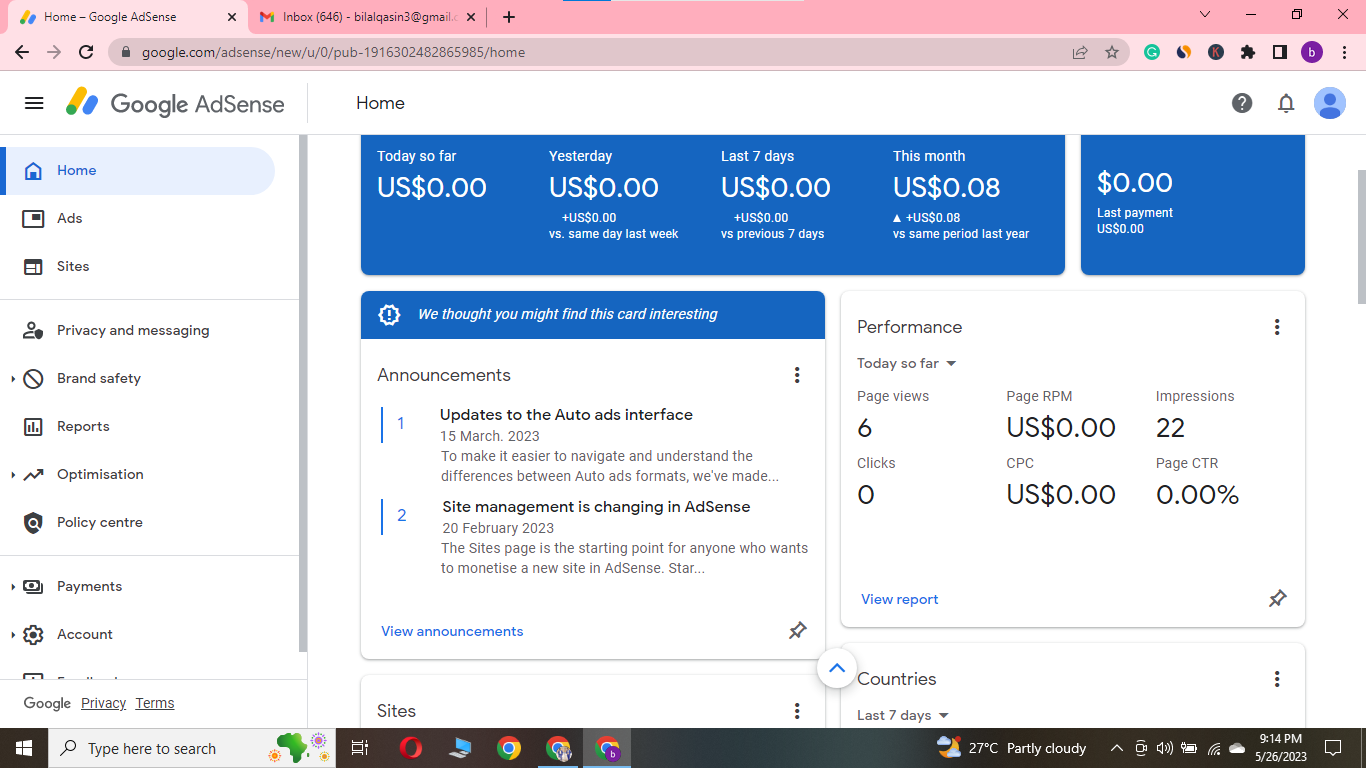Click the share this page icon in address bar
1366x768 pixels.
point(1080,52)
